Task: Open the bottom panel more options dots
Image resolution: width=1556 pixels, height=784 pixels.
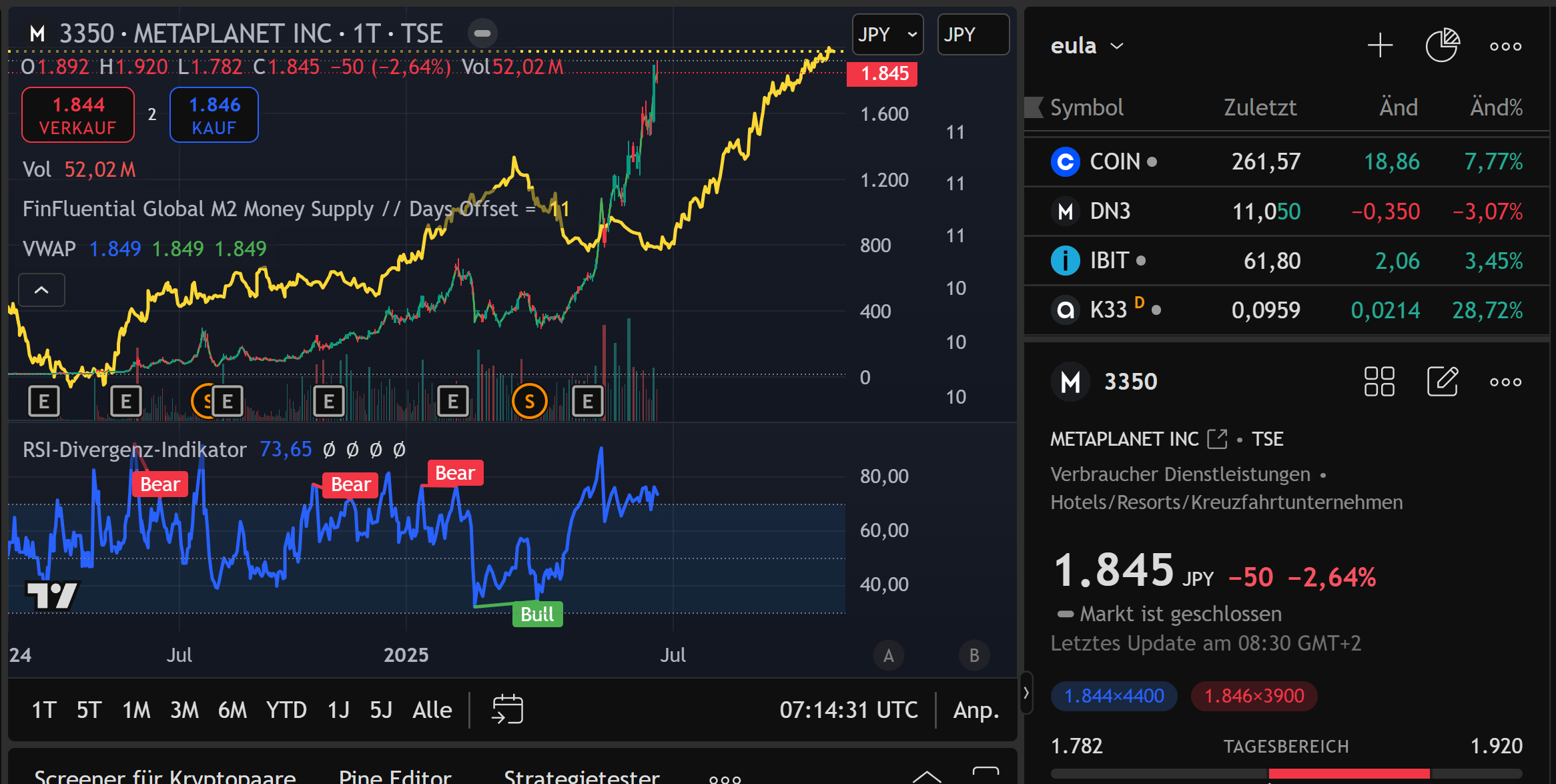Action: 725,778
